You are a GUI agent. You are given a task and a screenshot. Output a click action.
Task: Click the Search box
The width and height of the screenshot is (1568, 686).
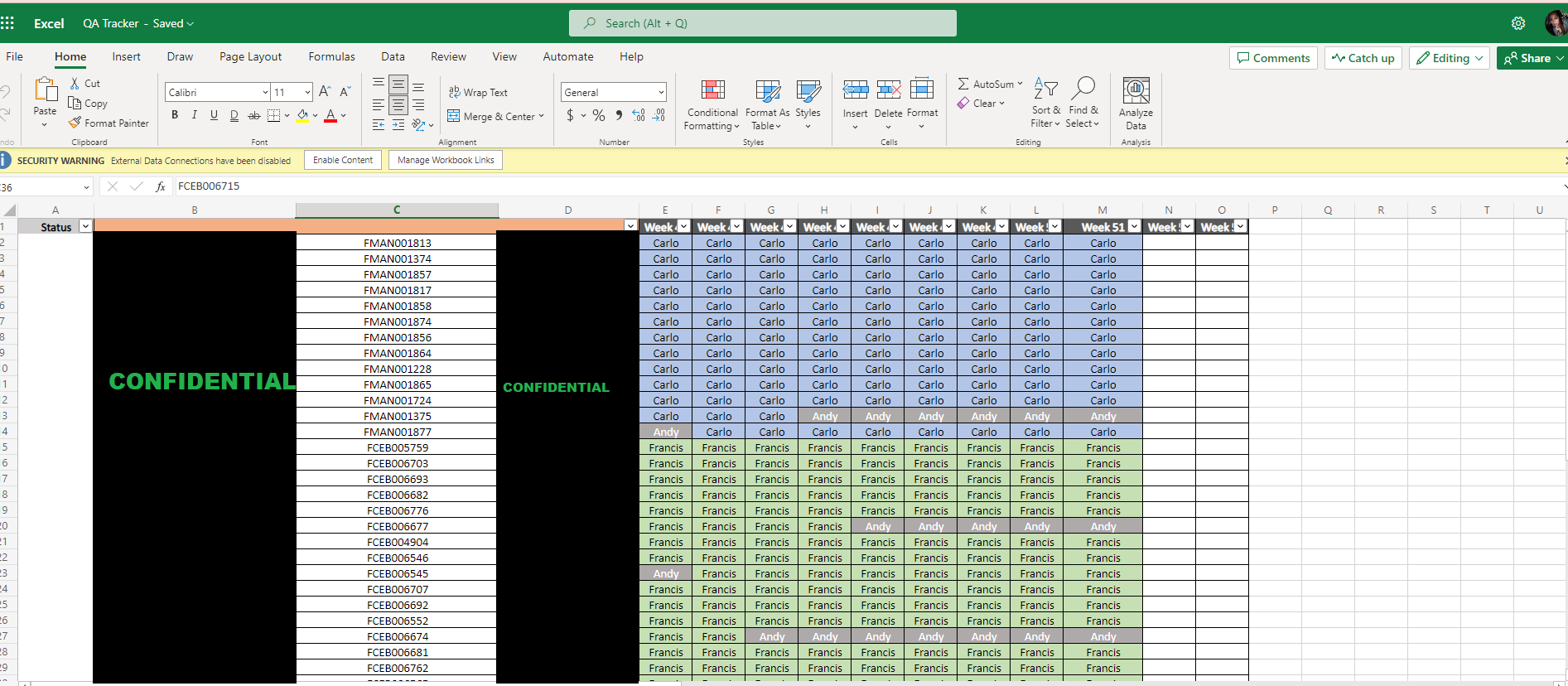click(763, 23)
